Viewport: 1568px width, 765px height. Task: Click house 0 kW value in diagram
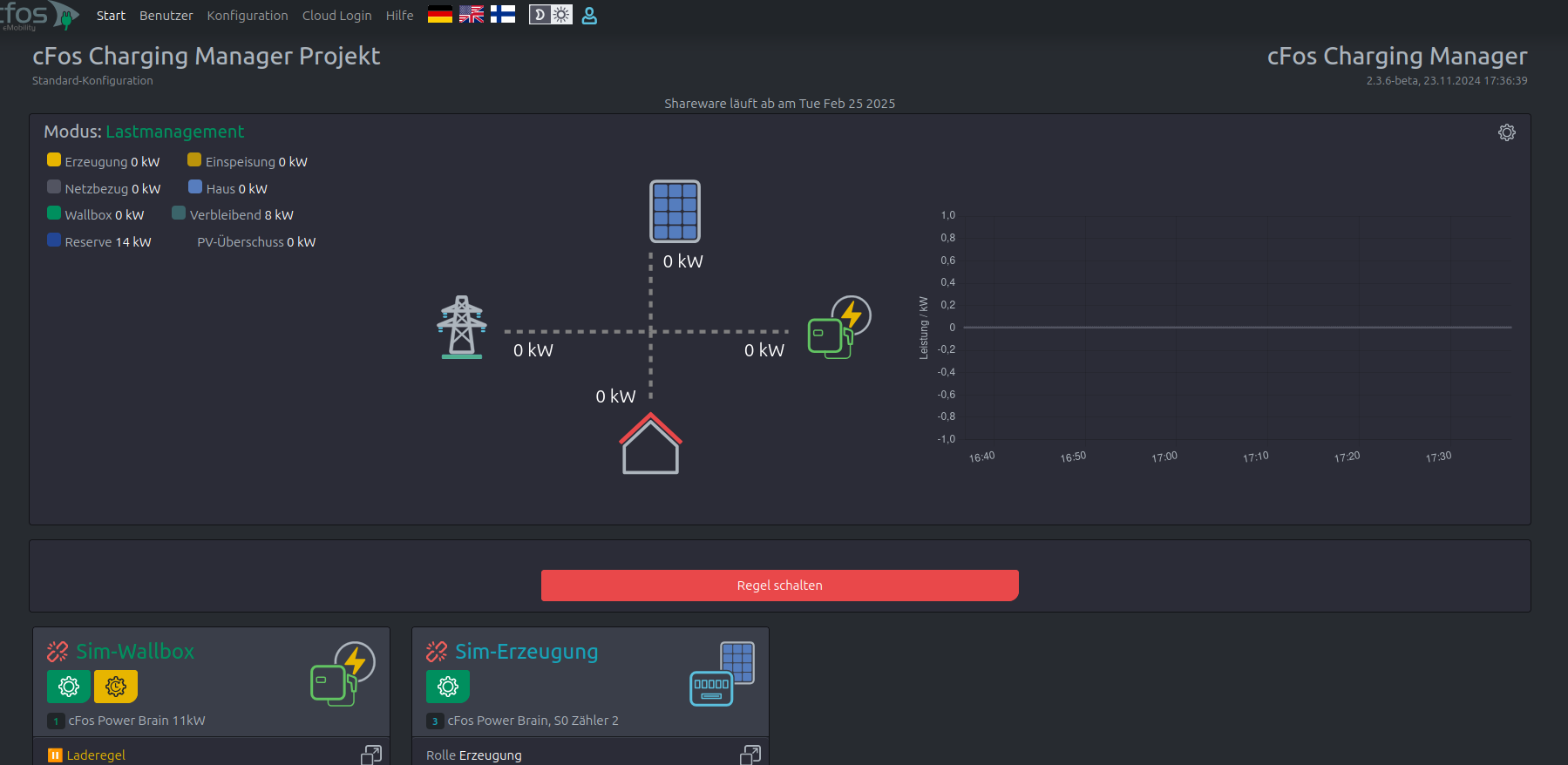(616, 396)
